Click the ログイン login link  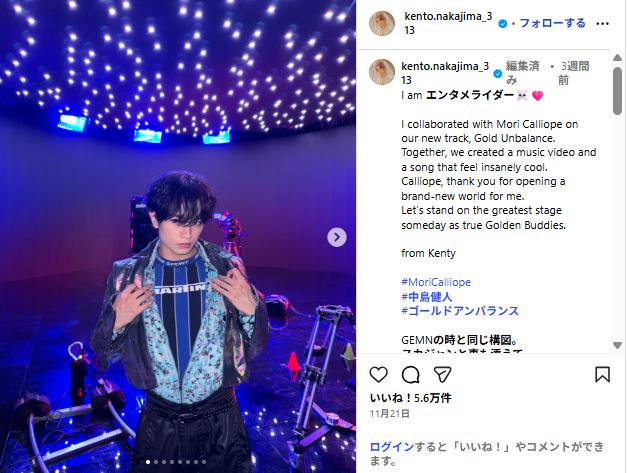[391, 447]
